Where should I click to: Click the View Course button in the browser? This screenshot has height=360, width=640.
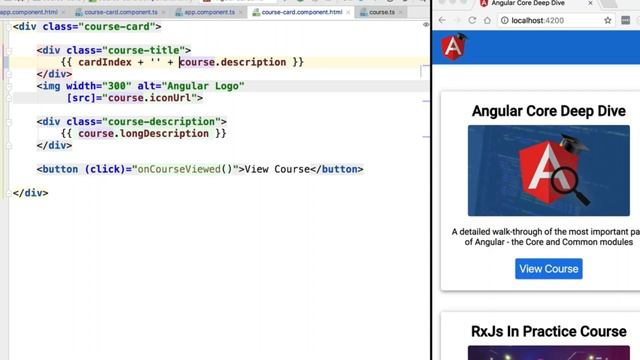(x=549, y=269)
